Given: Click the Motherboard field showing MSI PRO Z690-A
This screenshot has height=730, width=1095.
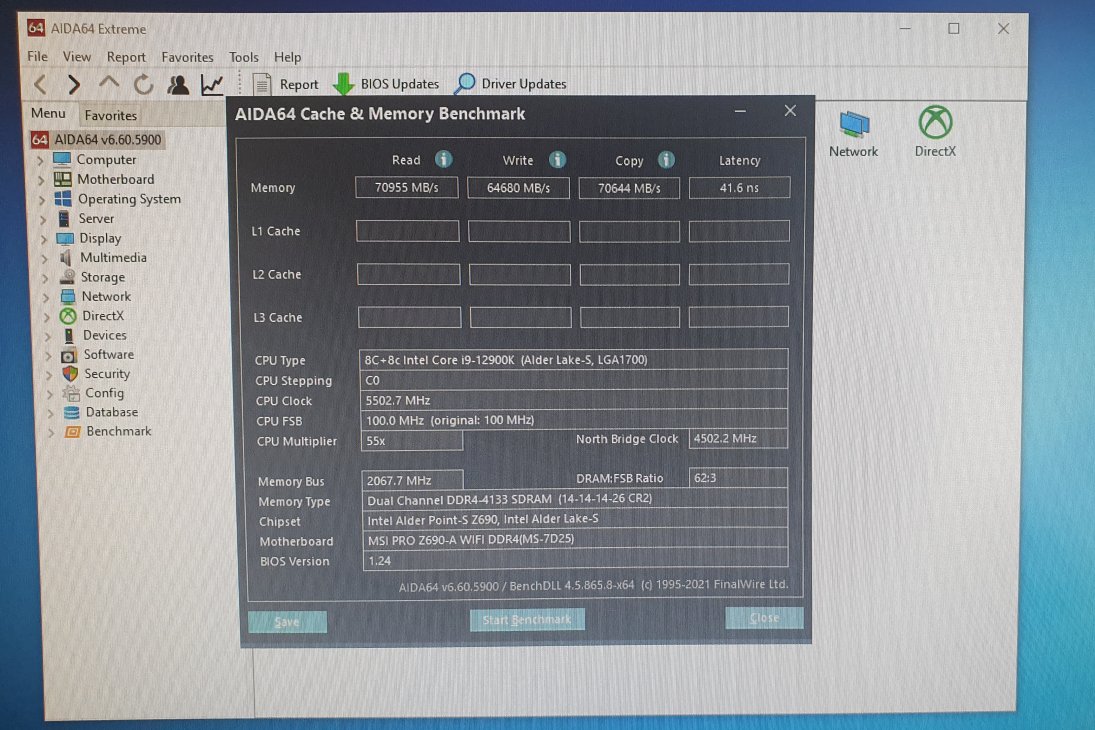Looking at the screenshot, I should 575,539.
